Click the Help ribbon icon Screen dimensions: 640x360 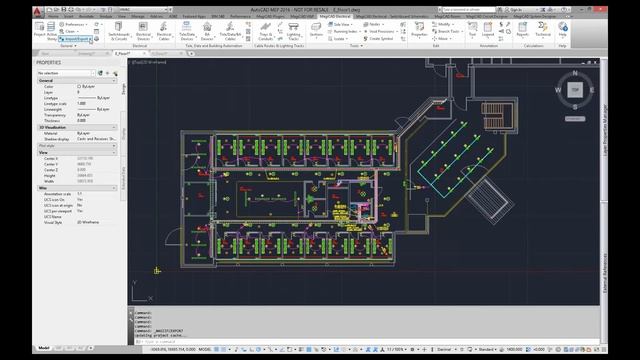[x=562, y=30]
